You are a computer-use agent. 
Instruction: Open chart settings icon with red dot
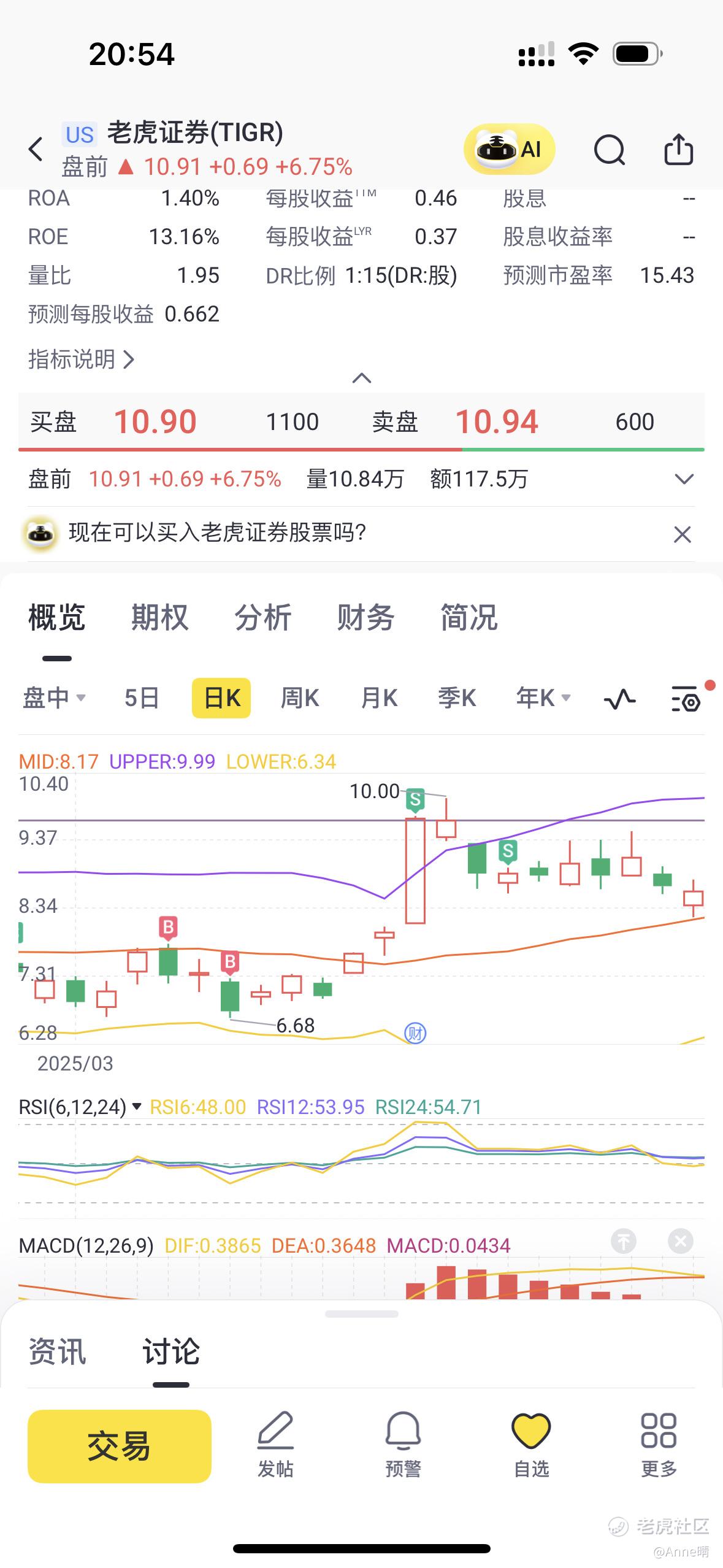coord(686,699)
